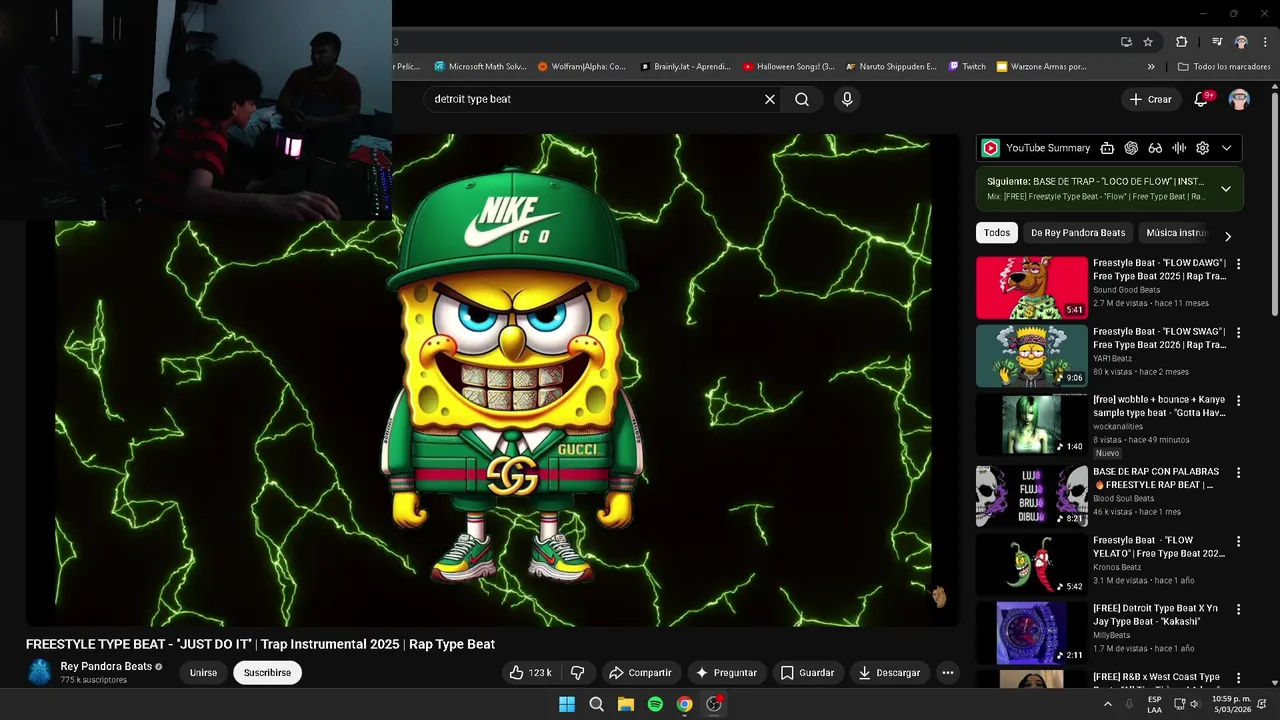Open Microsoft Math Solver bookmark
This screenshot has height=720, width=1280.
click(x=480, y=67)
